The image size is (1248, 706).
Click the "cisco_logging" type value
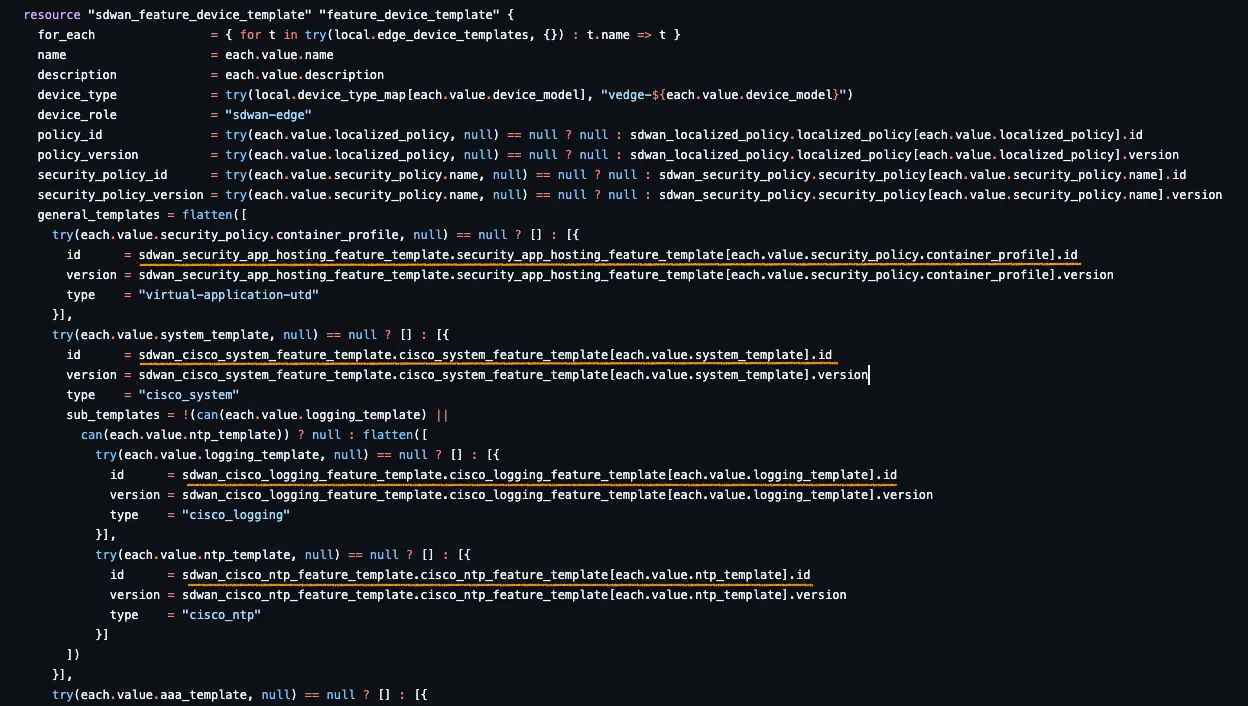point(235,515)
